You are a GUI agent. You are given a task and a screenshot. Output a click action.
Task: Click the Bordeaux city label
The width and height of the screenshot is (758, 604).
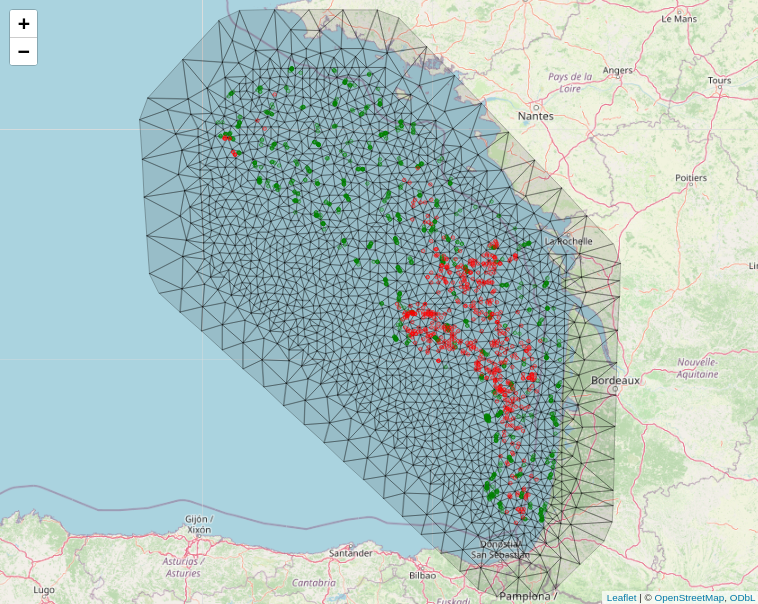(615, 381)
